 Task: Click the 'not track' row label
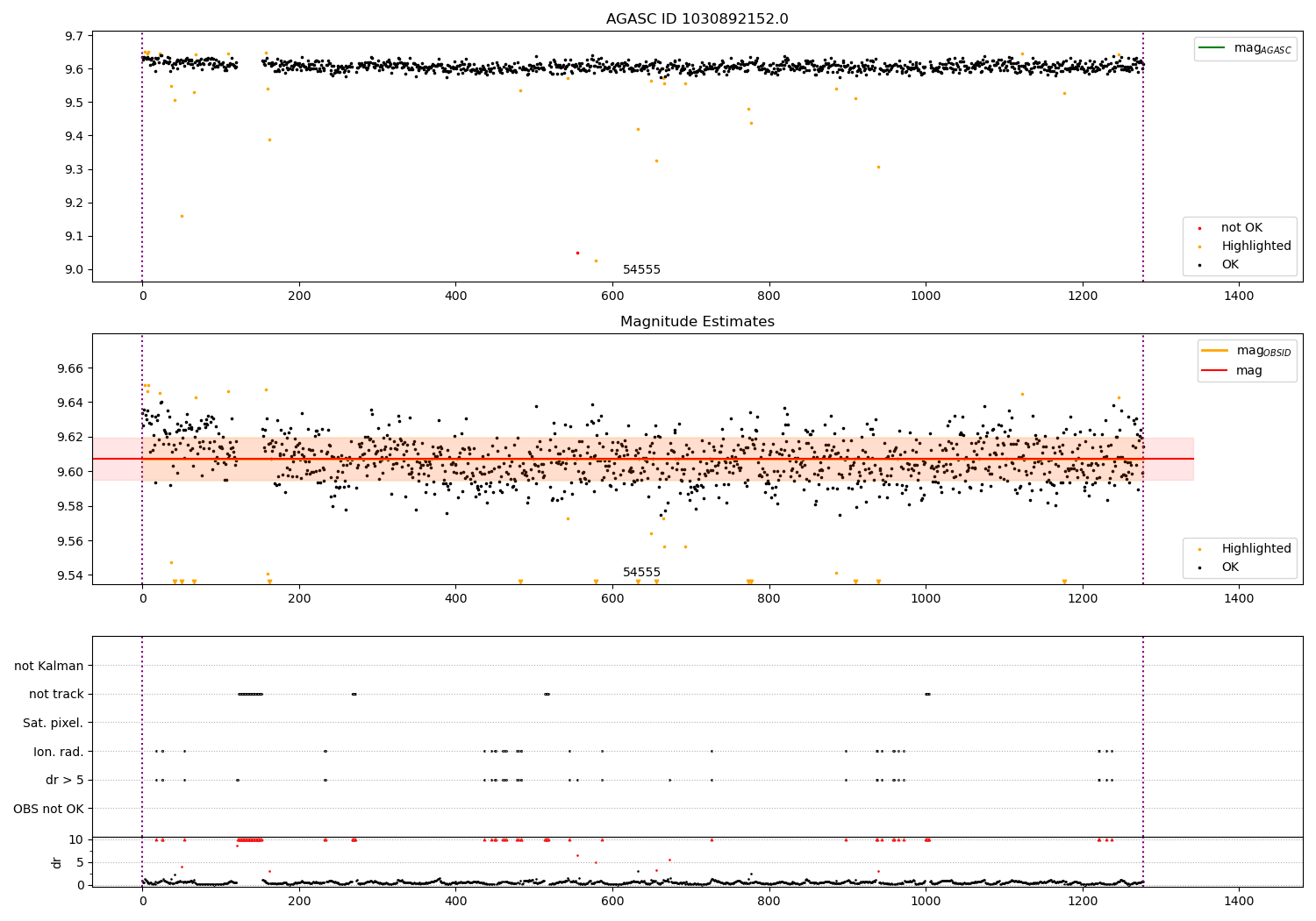56,694
